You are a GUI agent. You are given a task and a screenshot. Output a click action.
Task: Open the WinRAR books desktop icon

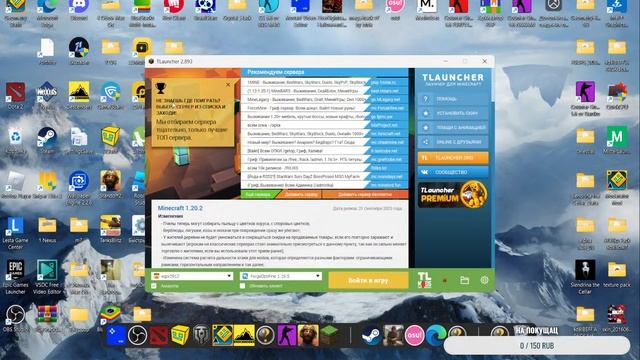pyautogui.click(x=47, y=319)
